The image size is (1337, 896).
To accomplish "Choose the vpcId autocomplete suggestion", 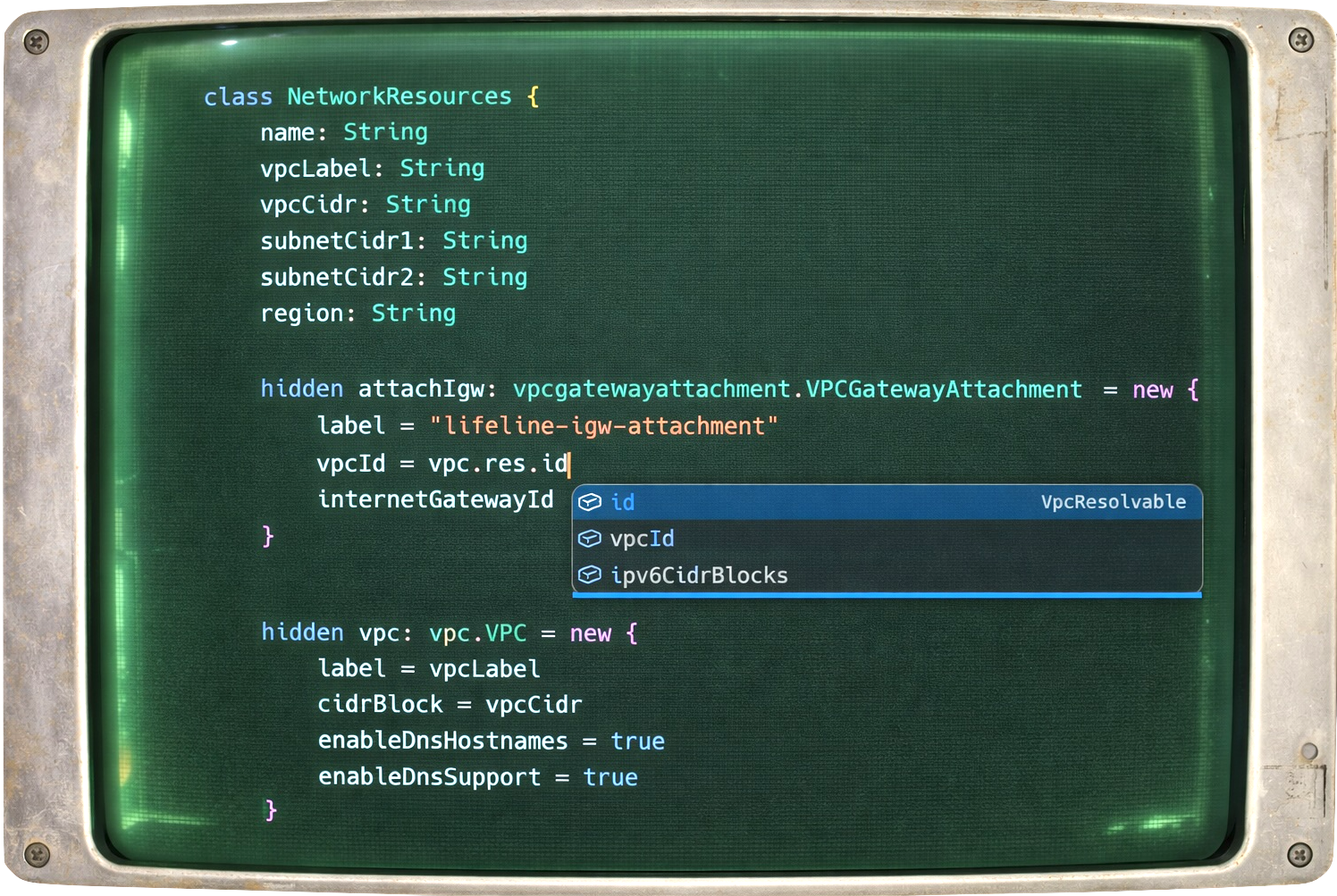I will coord(642,539).
